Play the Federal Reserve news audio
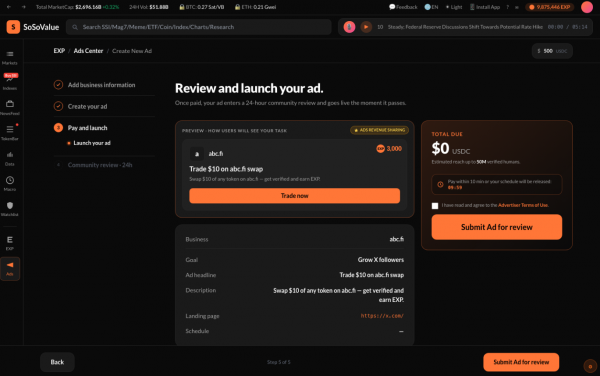 click(366, 27)
